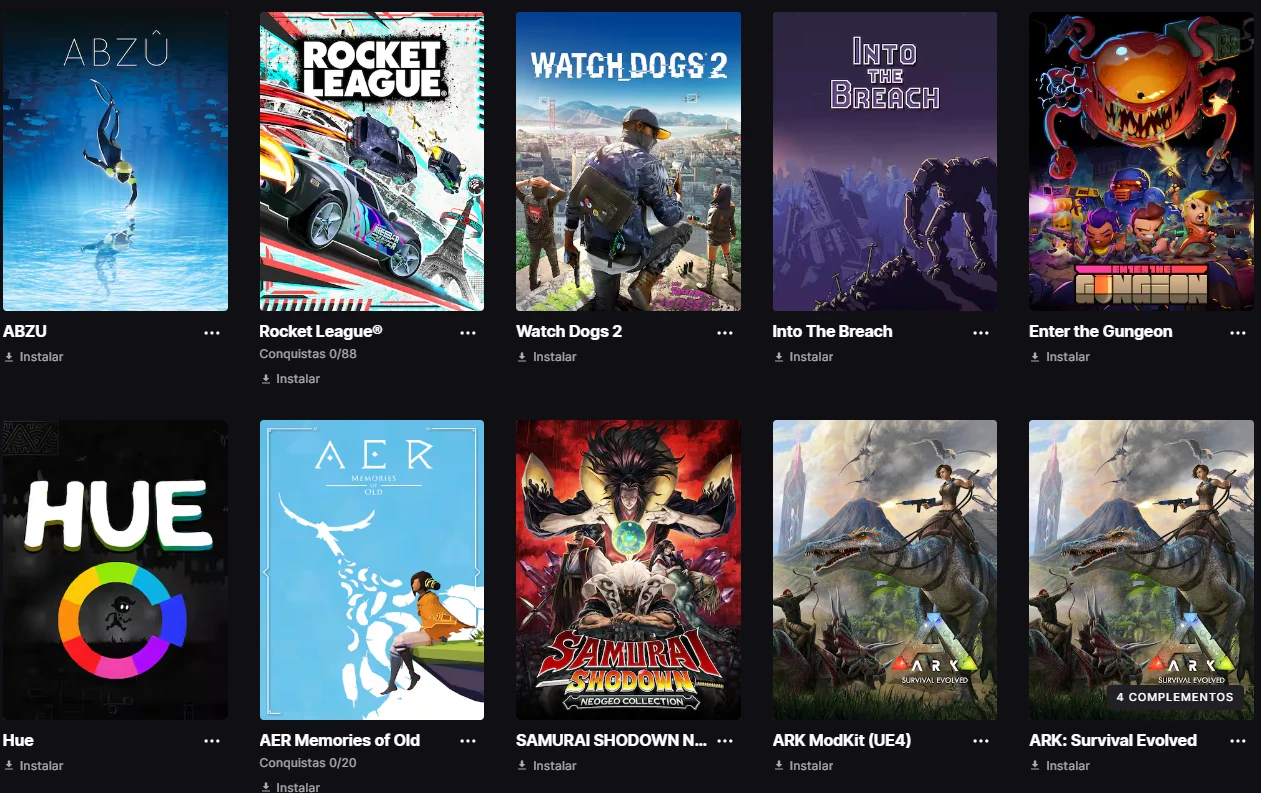
Task: Install Enter the Gungeon
Action: (x=1060, y=357)
